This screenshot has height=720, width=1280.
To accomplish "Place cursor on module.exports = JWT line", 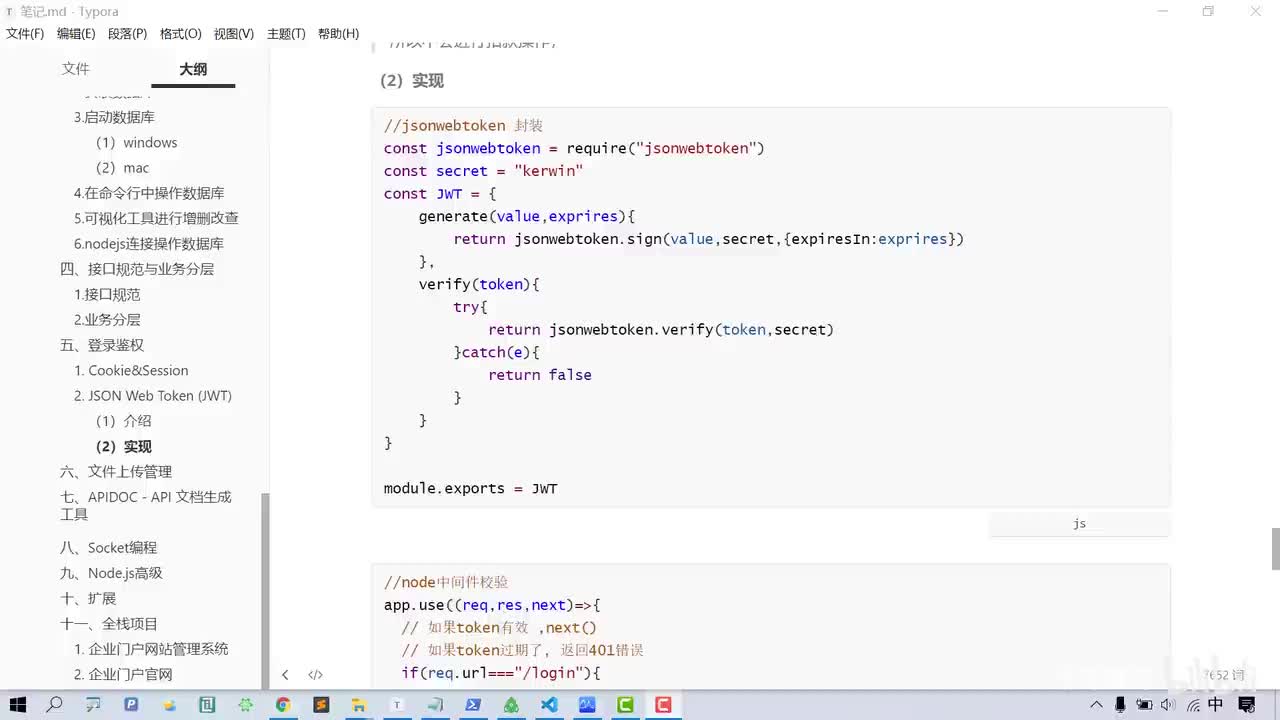I will click(x=471, y=489).
